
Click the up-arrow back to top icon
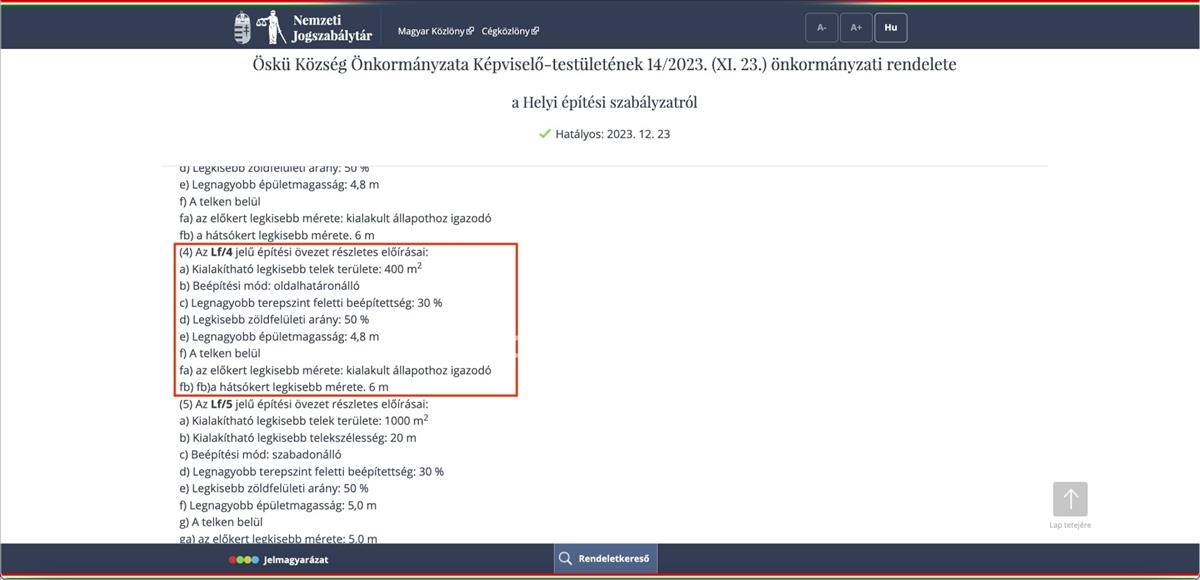pos(1070,499)
